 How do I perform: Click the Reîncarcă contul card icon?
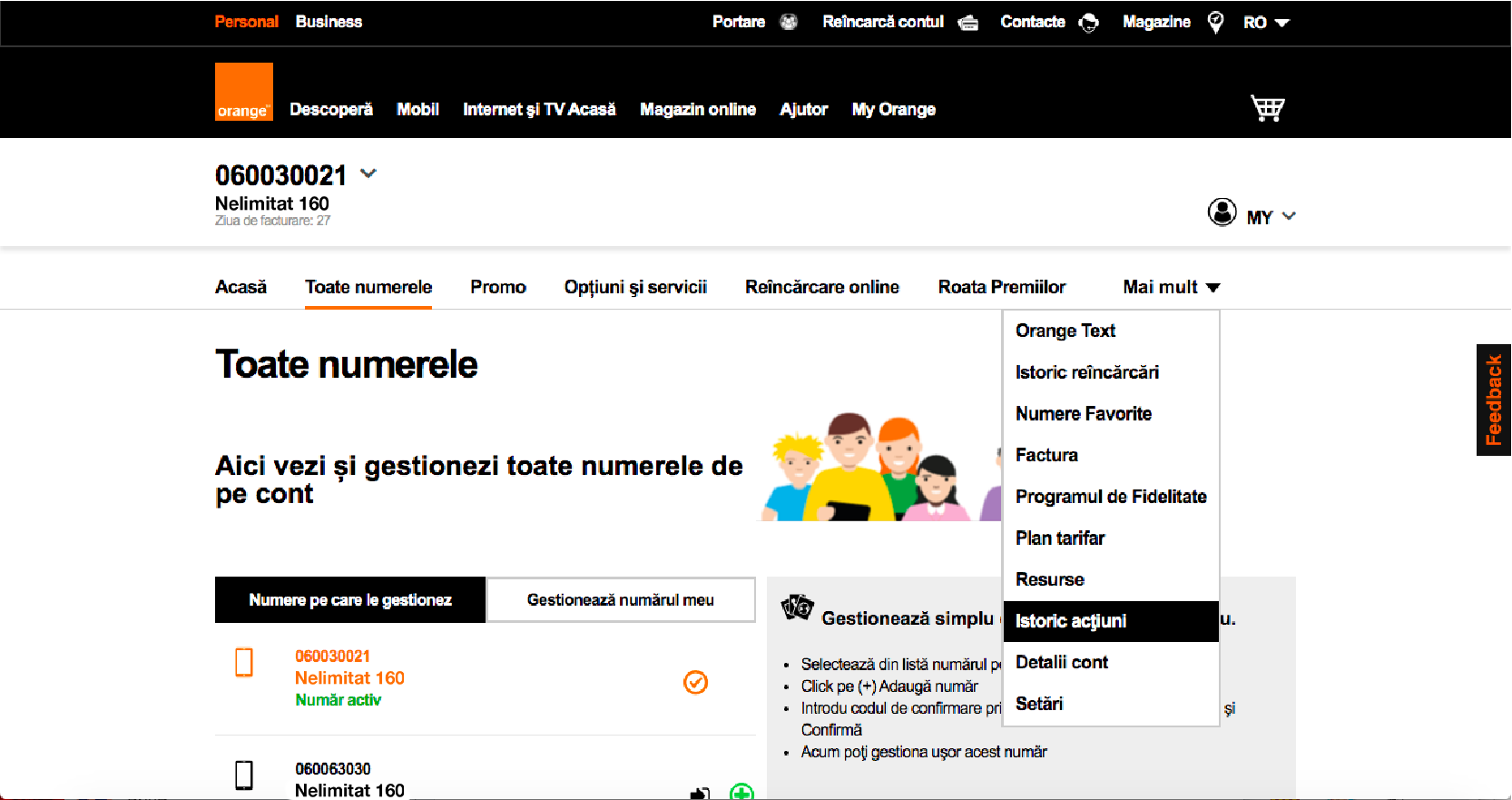(968, 23)
